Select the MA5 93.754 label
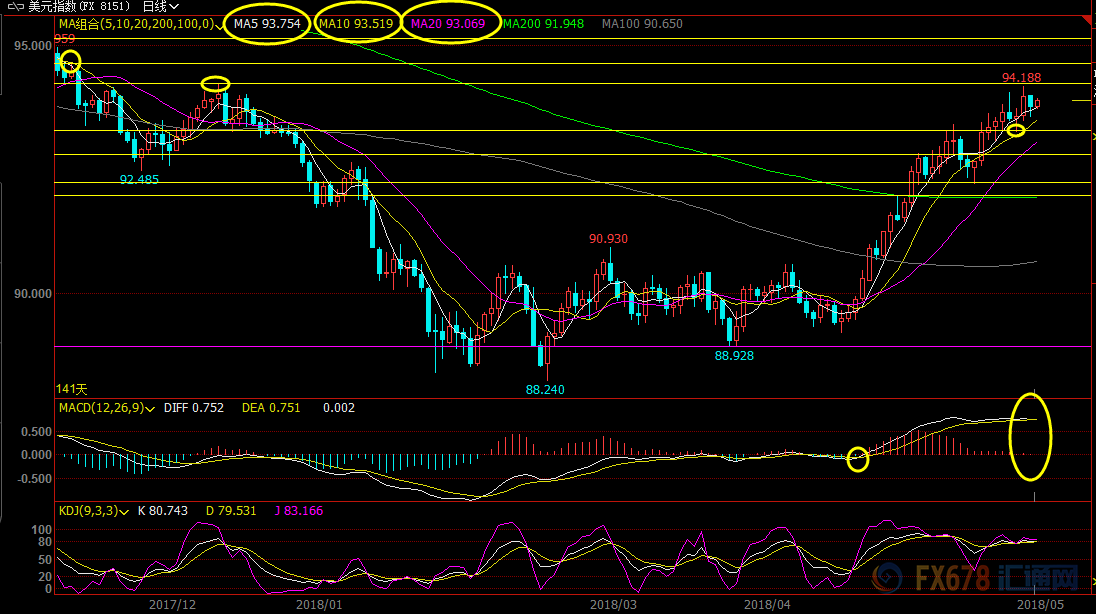Image resolution: width=1096 pixels, height=614 pixels. click(267, 24)
